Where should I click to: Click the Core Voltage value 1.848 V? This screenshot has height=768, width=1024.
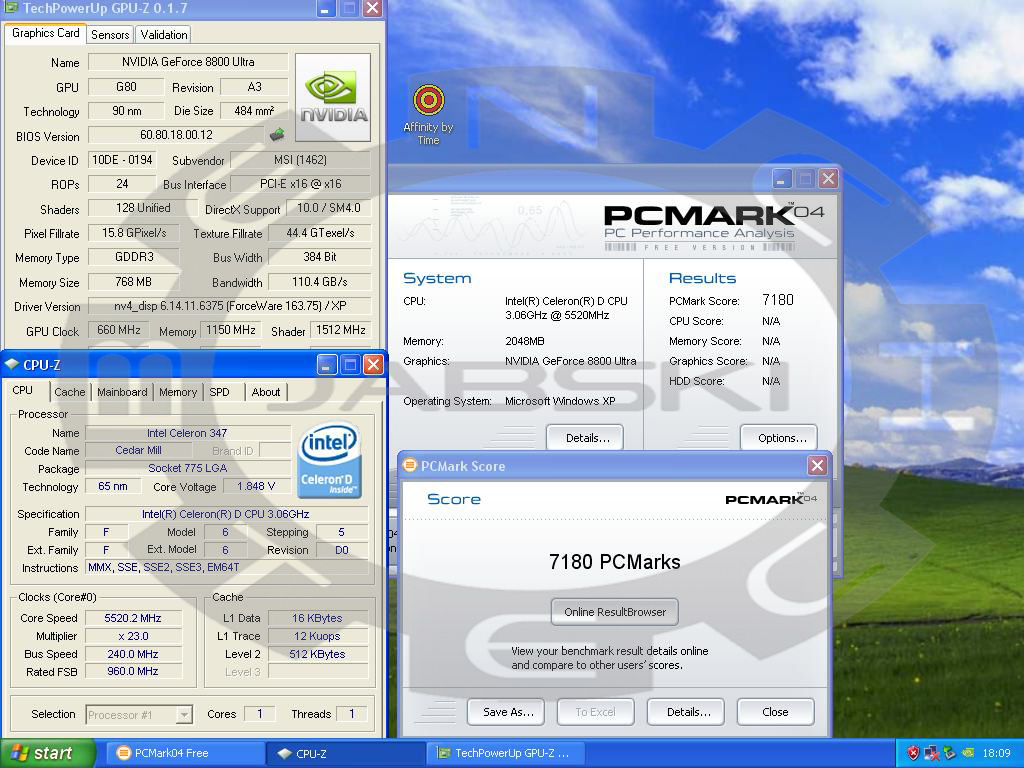(256, 487)
